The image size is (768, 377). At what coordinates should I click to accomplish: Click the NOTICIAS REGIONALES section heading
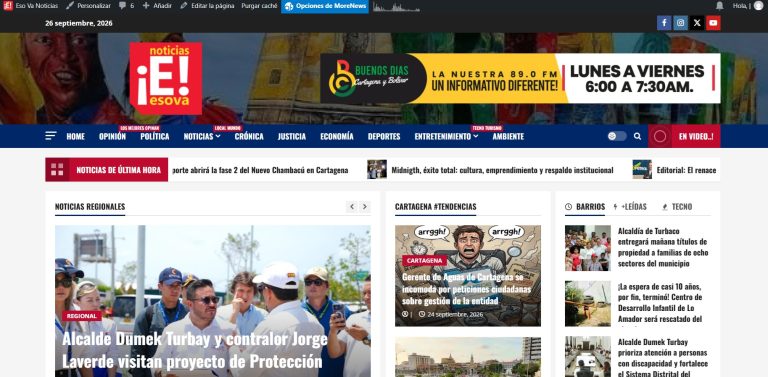90,207
